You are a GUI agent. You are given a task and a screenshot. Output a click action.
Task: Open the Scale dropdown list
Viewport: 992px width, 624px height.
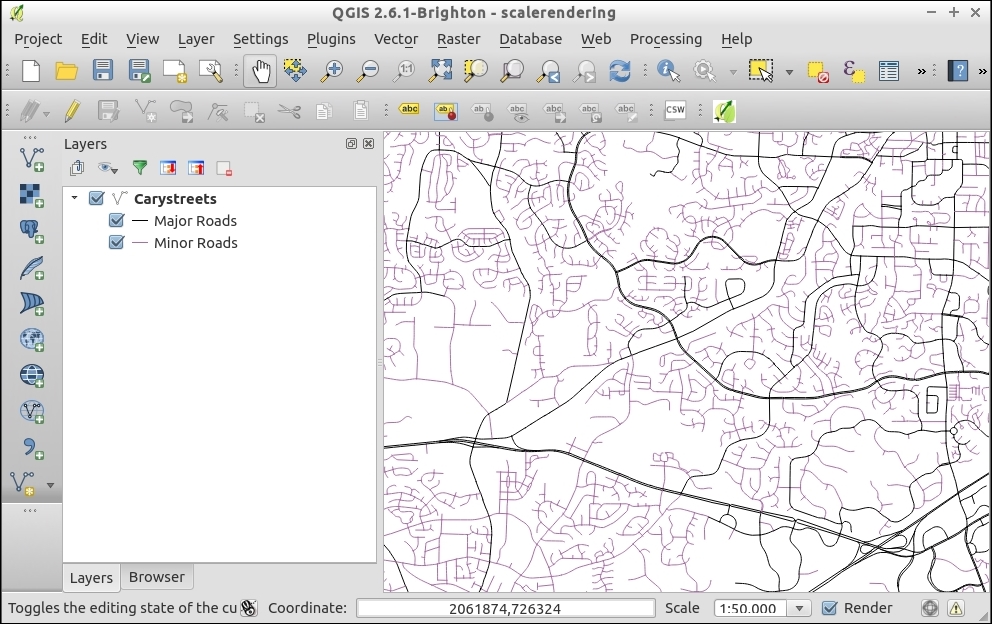pyautogui.click(x=798, y=608)
